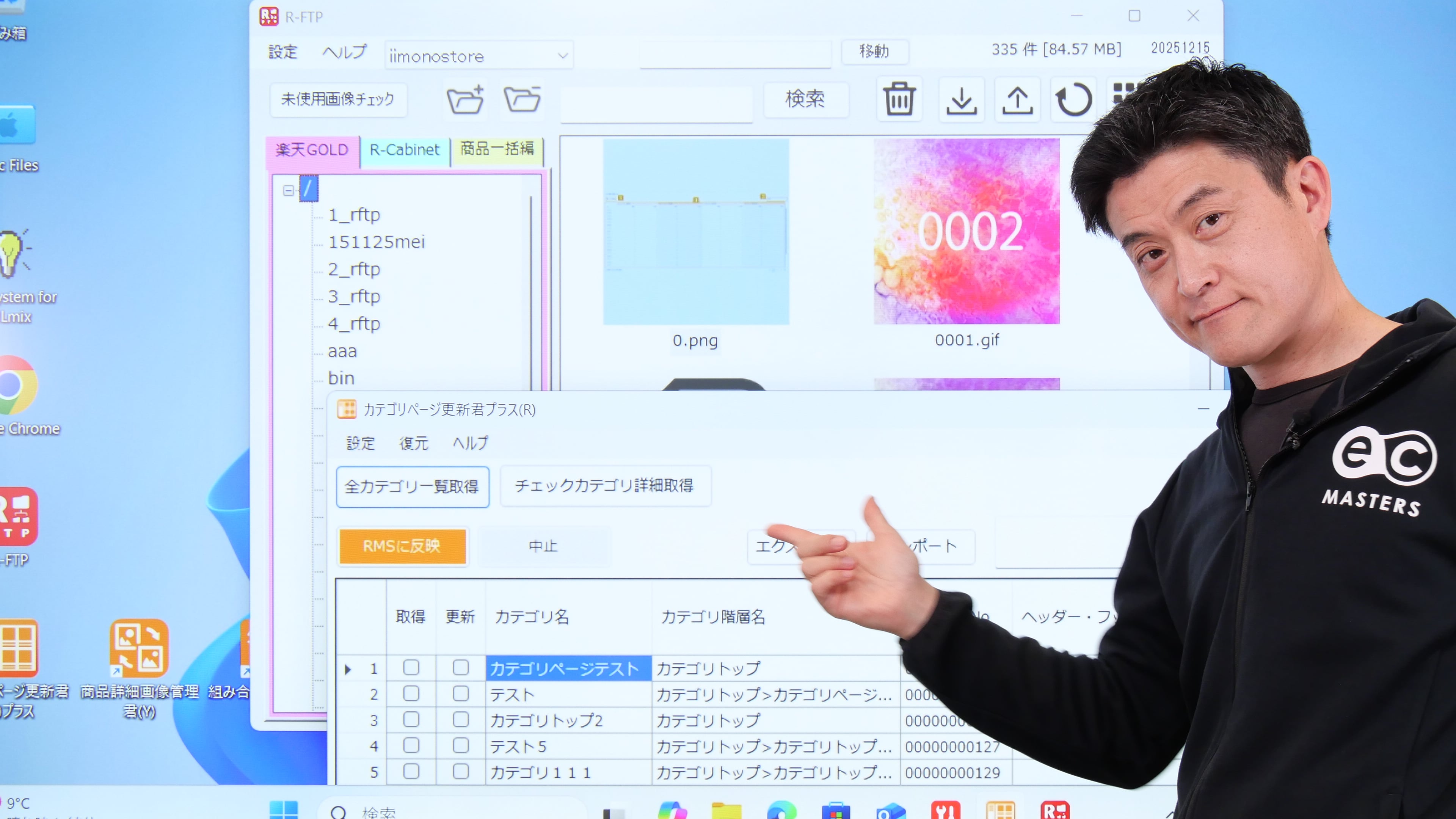Viewport: 1456px width, 819px height.
Task: Click the trash delete icon in R-FTP toolbar
Action: click(899, 99)
